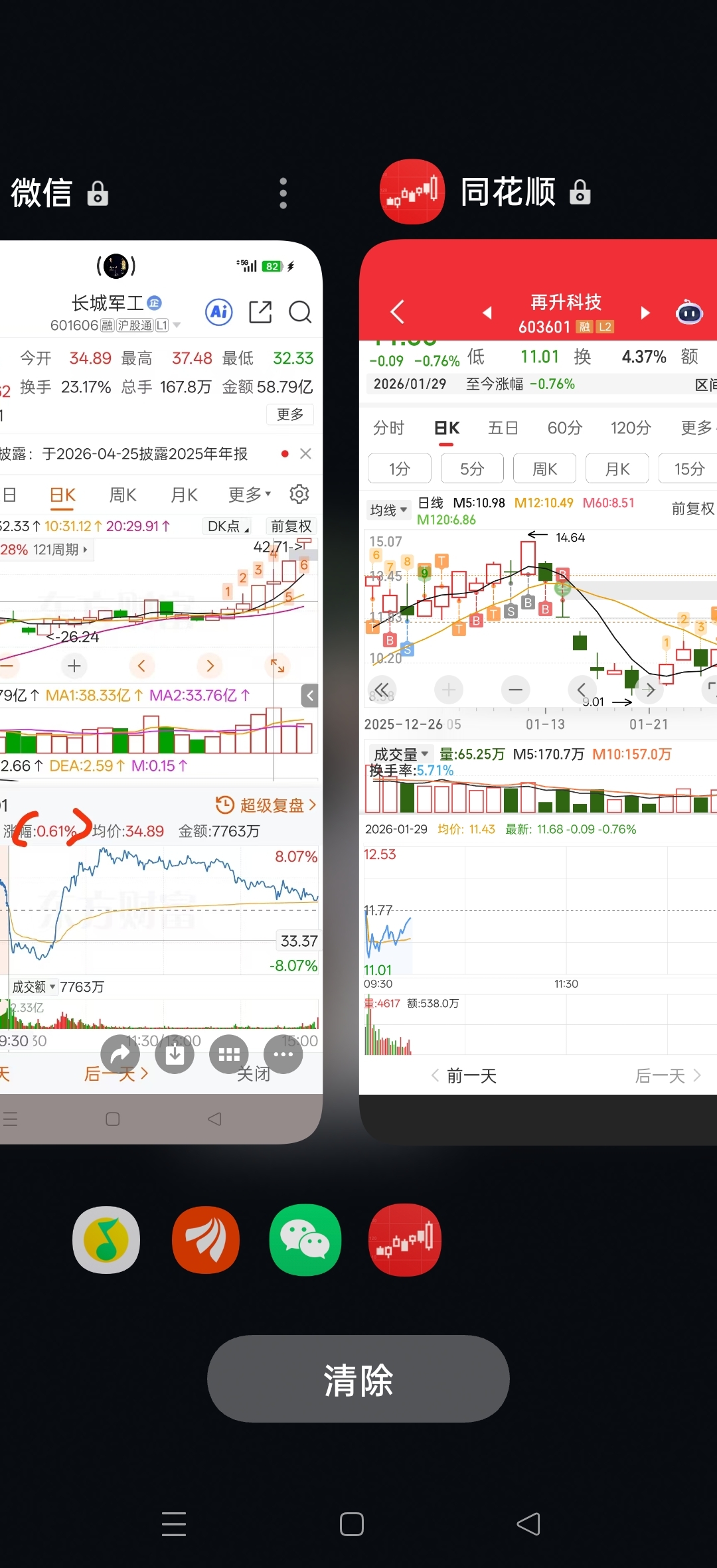Viewport: 717px width, 1568px height.
Task: Tap the 同花顺 app logo above its card
Action: (412, 191)
